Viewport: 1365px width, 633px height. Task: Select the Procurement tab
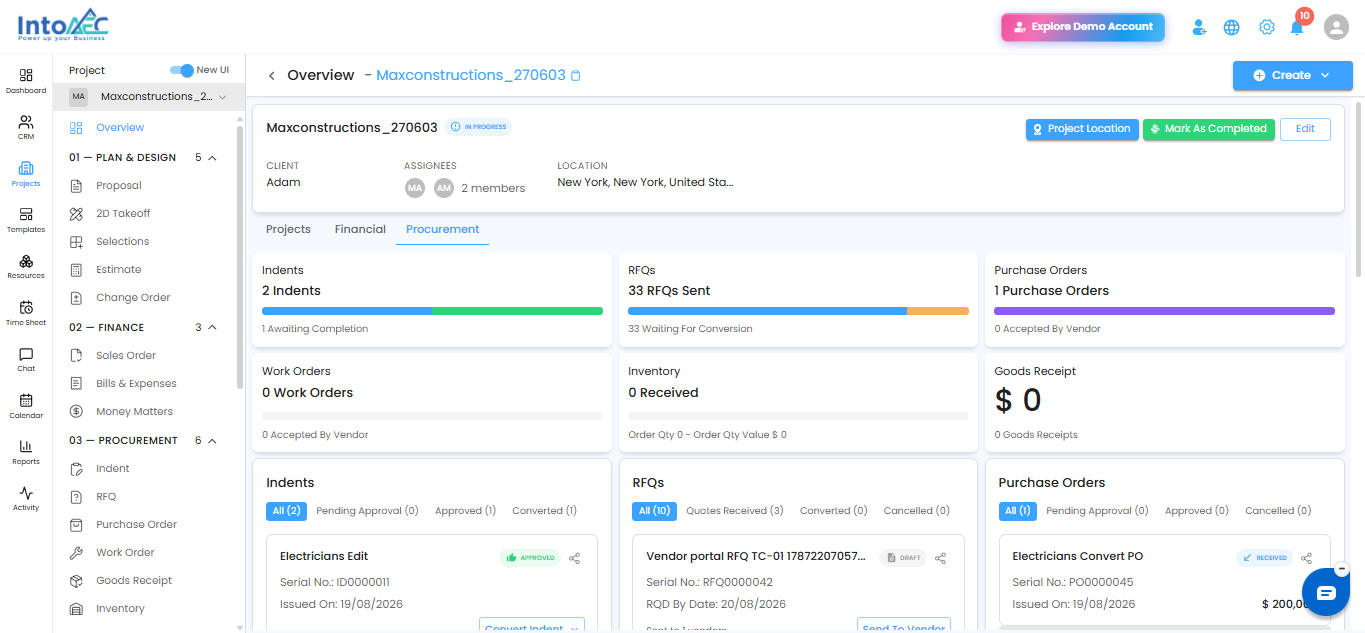coord(443,229)
